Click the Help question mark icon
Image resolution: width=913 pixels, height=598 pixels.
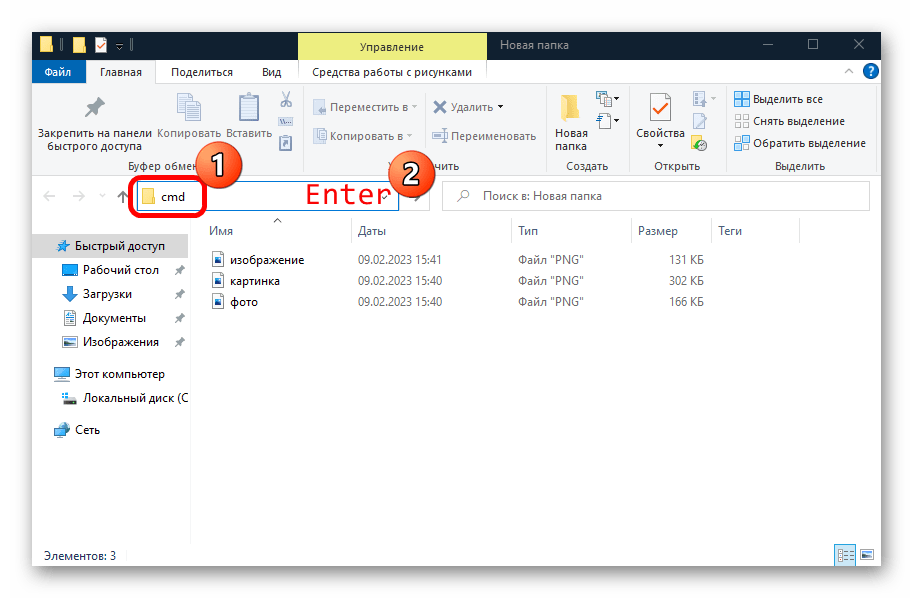click(870, 72)
